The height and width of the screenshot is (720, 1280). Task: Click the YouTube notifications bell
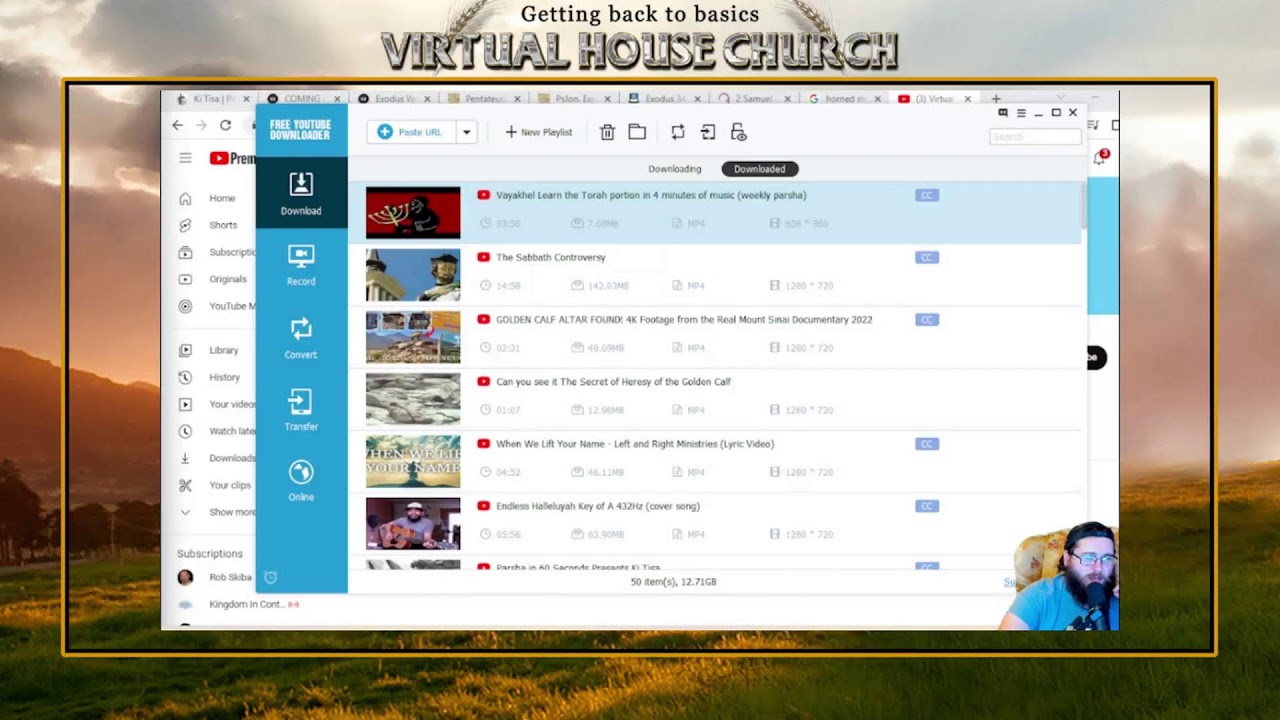click(1099, 158)
